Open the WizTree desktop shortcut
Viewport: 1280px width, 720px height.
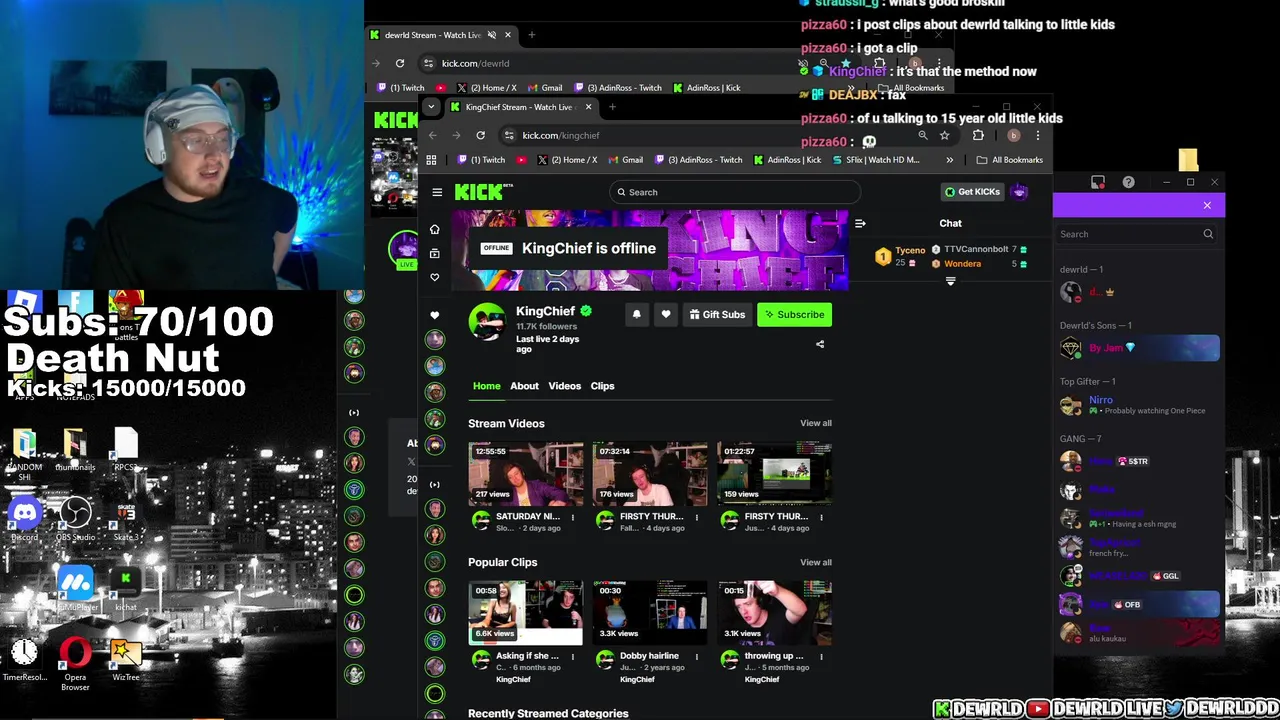click(x=125, y=660)
